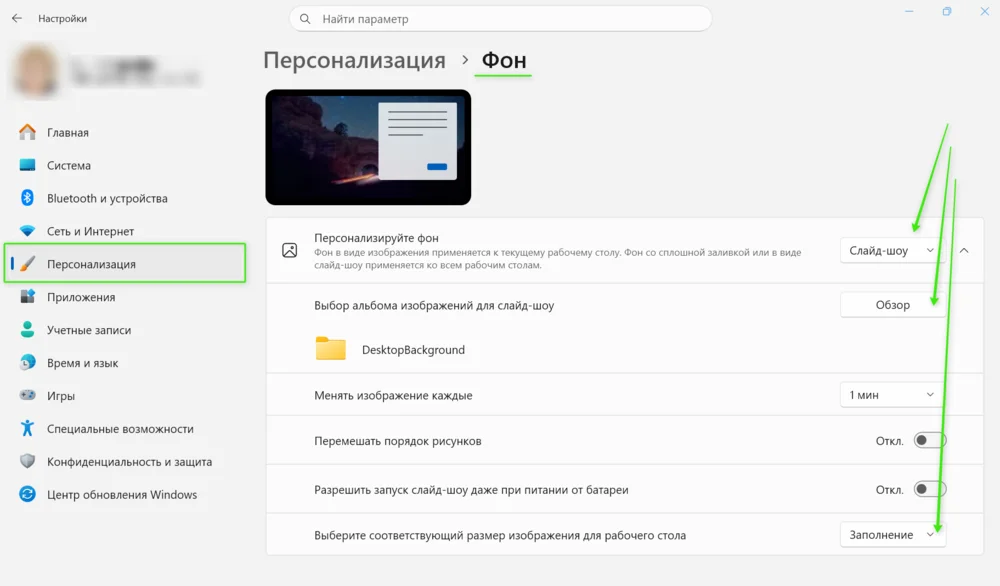Click the Система monitor icon
Screen dimensions: 1000x586
[x=27, y=165]
